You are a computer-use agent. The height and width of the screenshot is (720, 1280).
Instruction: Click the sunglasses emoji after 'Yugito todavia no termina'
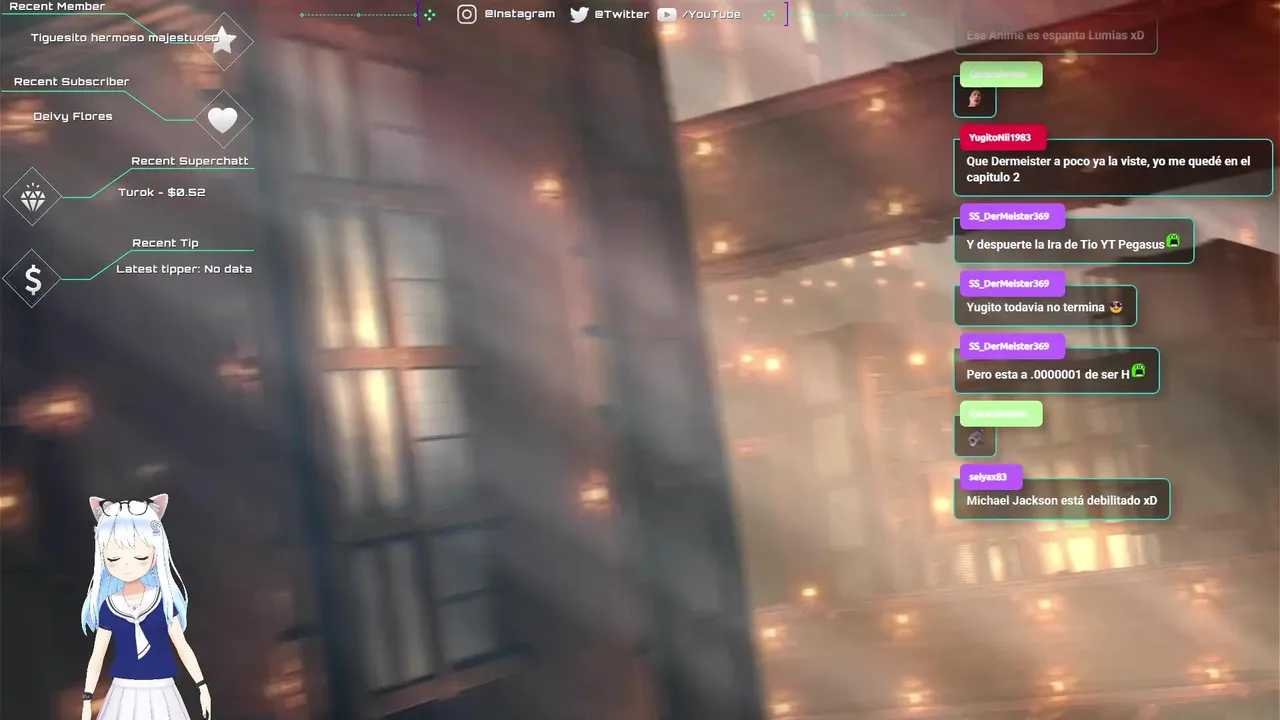click(1116, 307)
